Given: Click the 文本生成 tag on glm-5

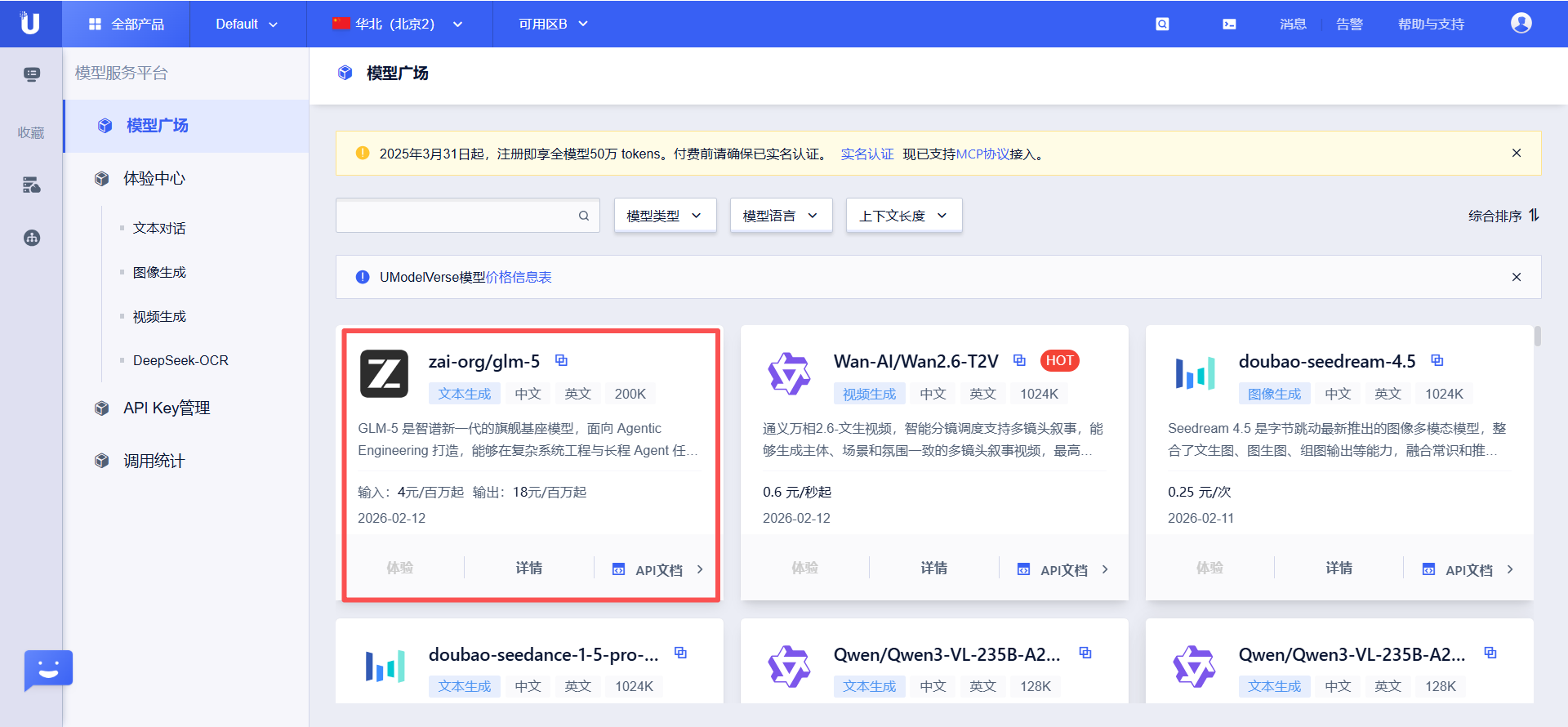Looking at the screenshot, I should pyautogui.click(x=465, y=394).
